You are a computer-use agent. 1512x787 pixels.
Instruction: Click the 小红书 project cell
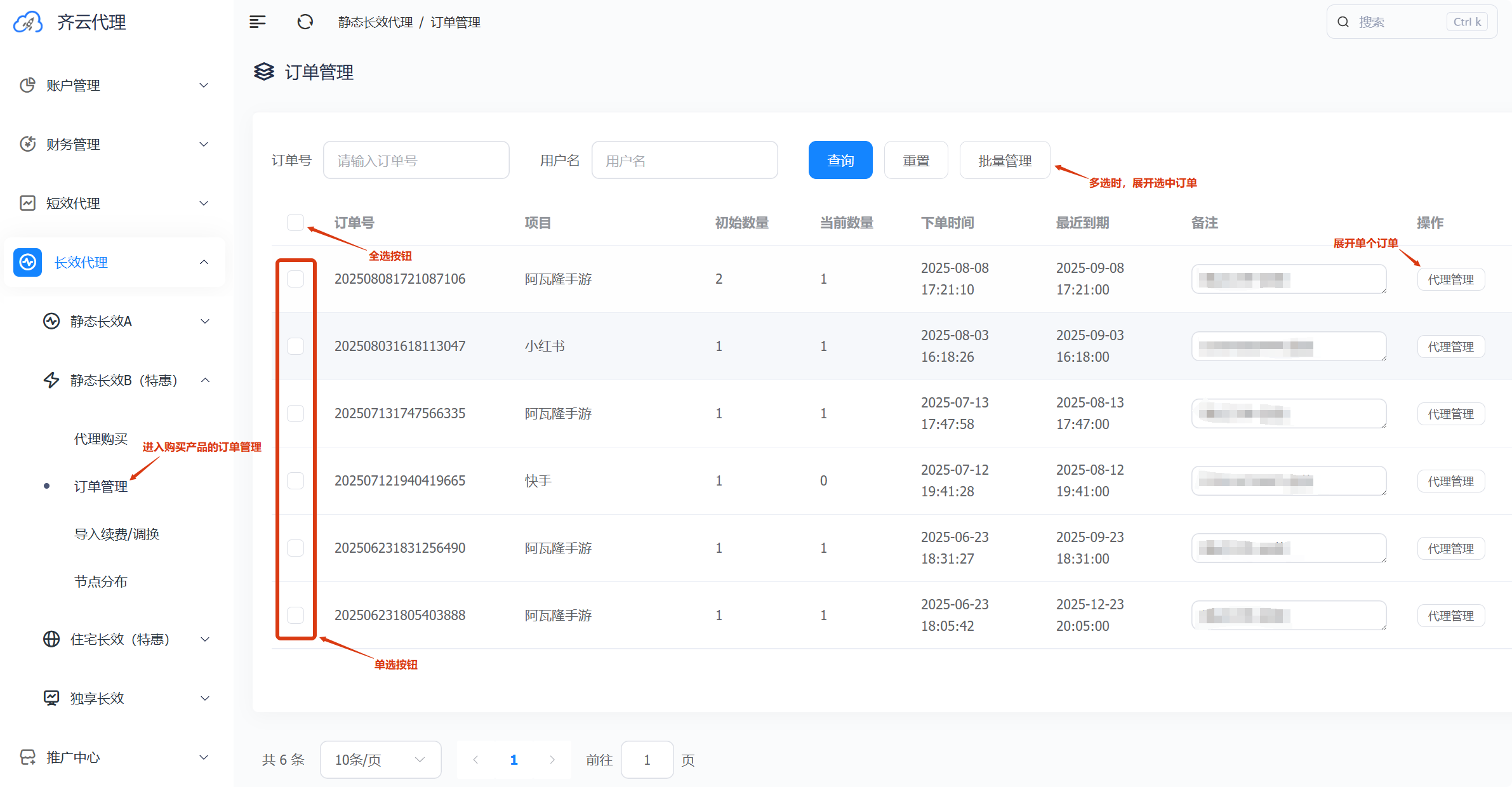(x=545, y=346)
